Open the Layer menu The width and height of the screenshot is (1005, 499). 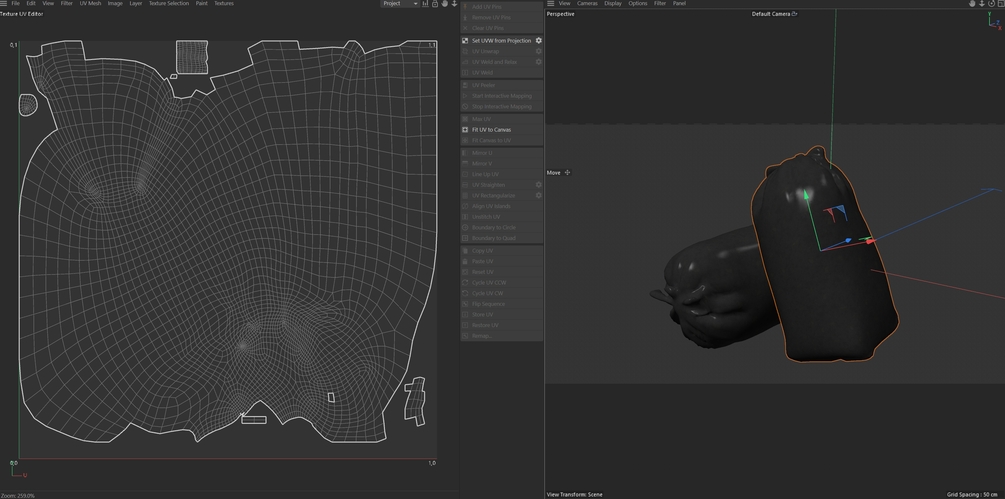coord(136,3)
